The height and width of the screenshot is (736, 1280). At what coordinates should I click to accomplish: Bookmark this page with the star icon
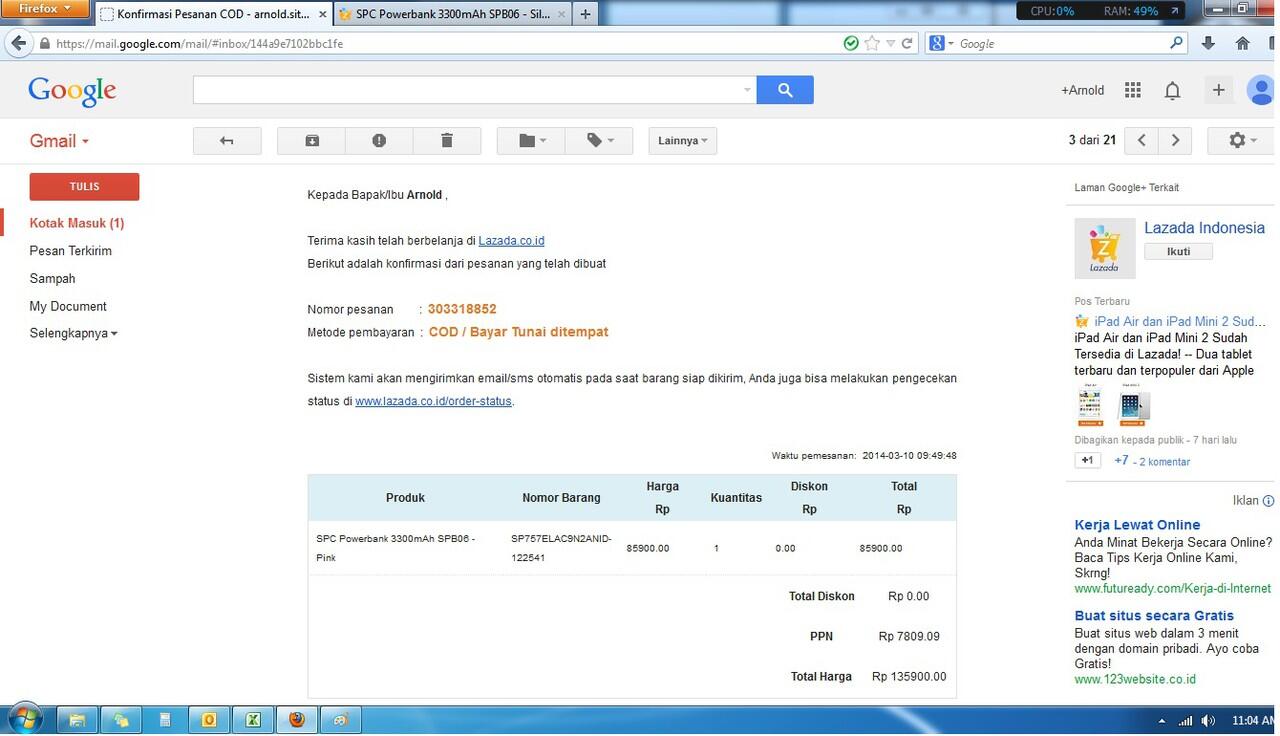(x=872, y=44)
